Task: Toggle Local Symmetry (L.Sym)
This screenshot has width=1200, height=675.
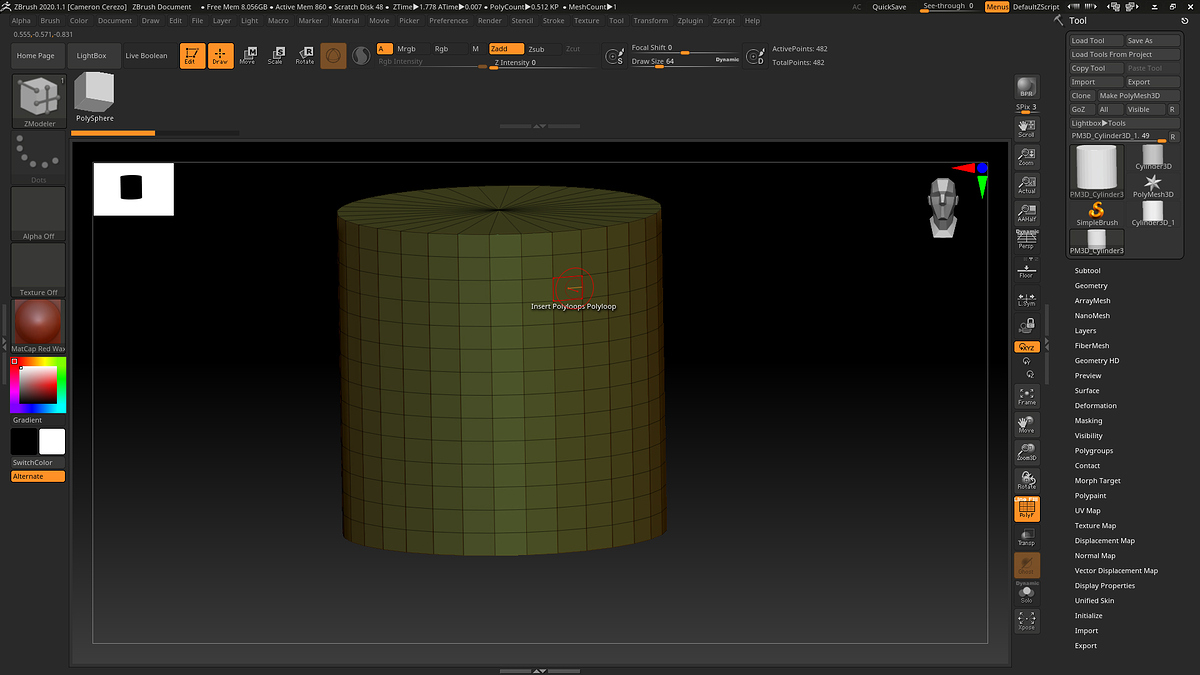Action: click(x=1026, y=297)
